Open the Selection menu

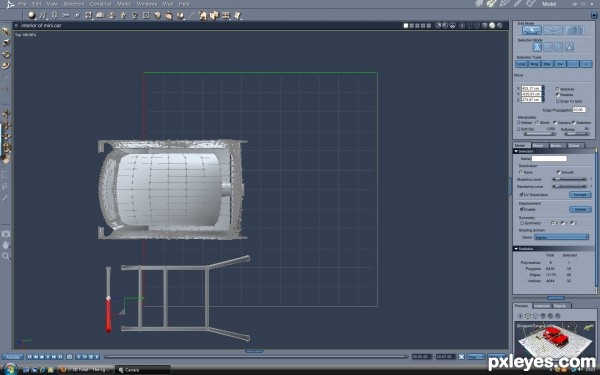coord(73,4)
